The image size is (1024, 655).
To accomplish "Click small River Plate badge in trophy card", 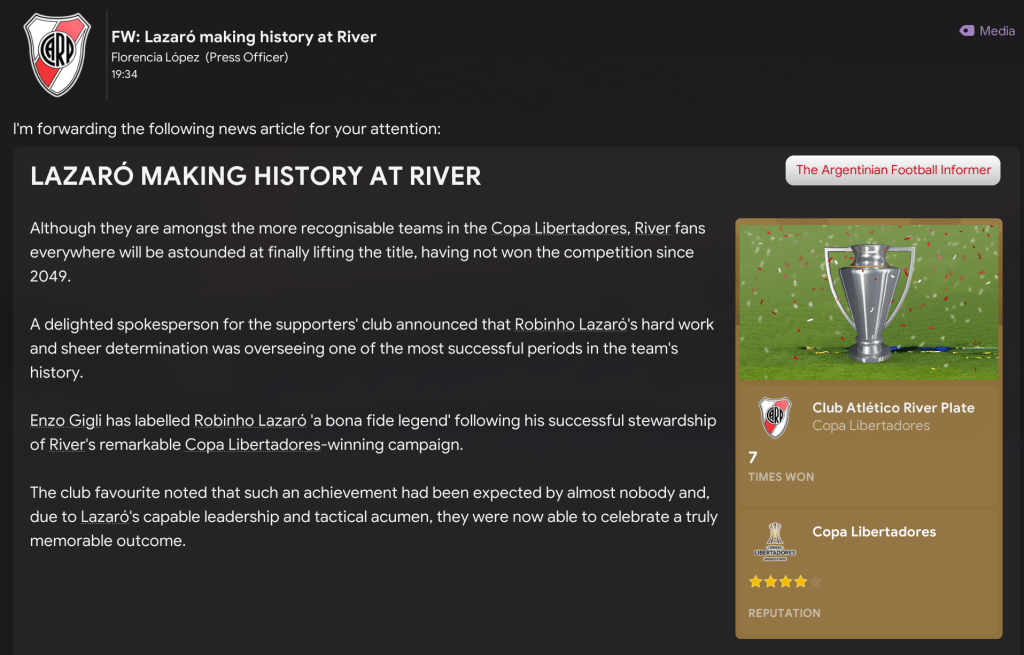I will pos(774,417).
